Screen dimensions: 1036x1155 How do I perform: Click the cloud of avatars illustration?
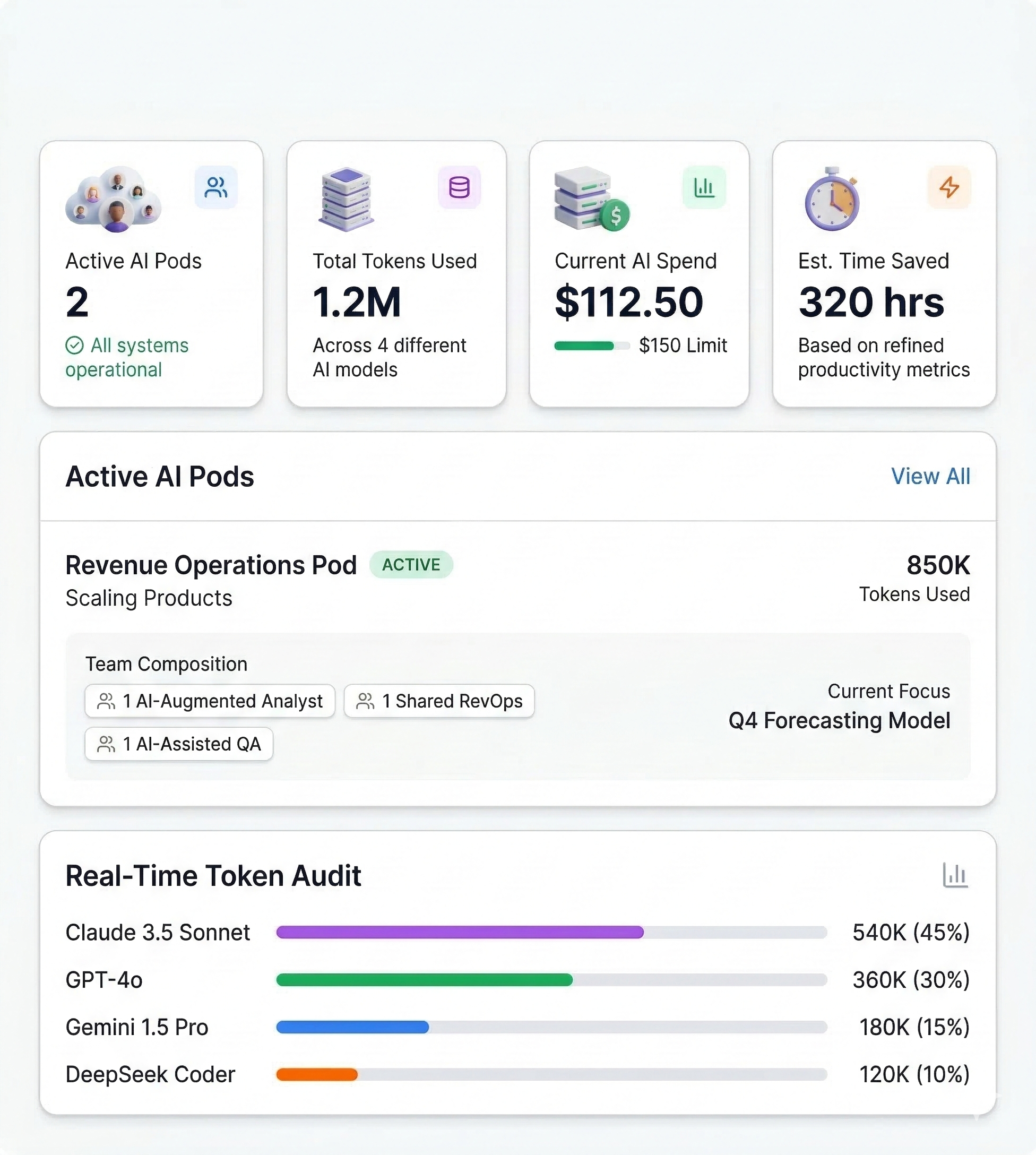point(114,199)
